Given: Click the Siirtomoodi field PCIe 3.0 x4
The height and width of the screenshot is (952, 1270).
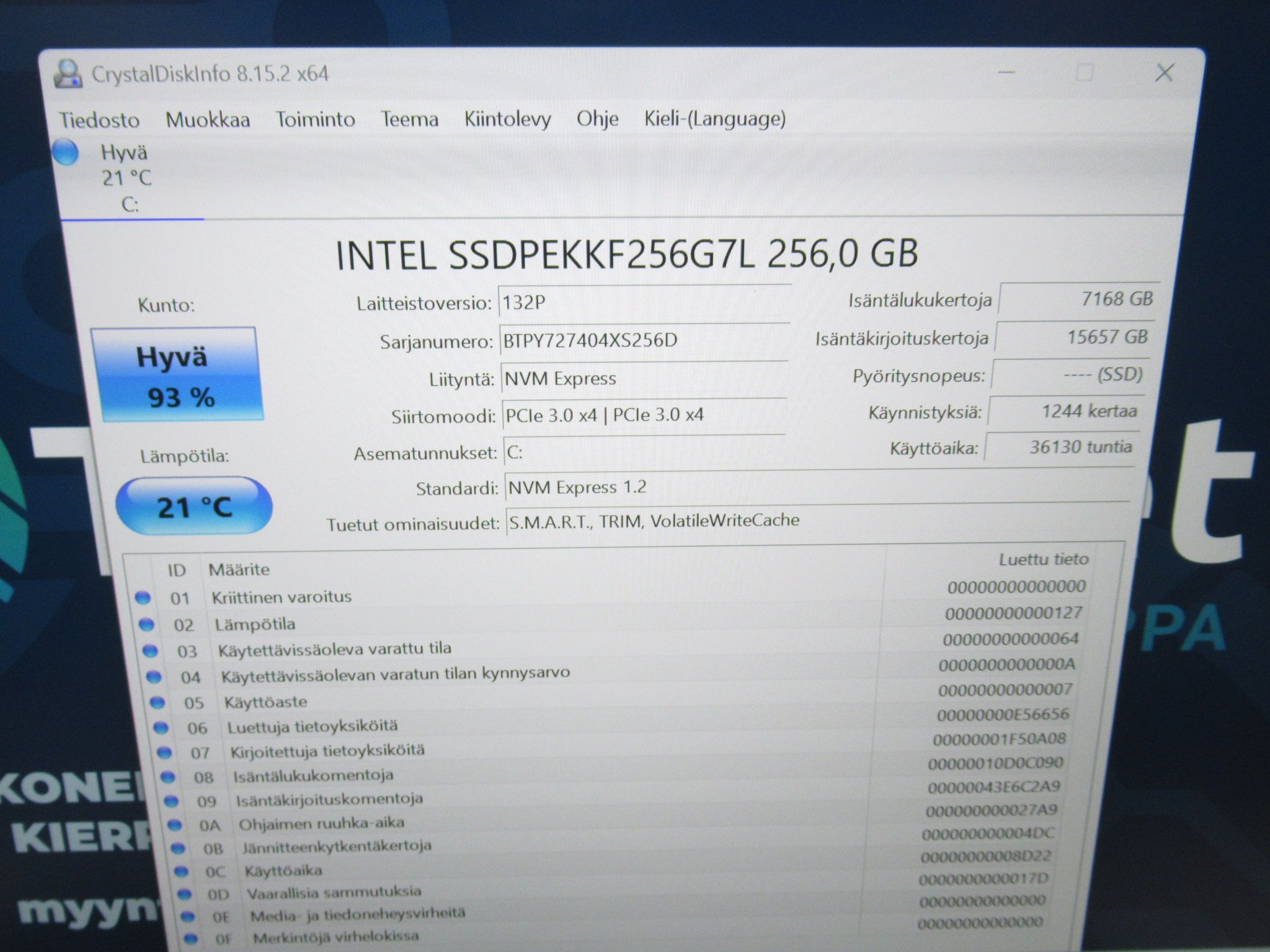Looking at the screenshot, I should pos(644,414).
